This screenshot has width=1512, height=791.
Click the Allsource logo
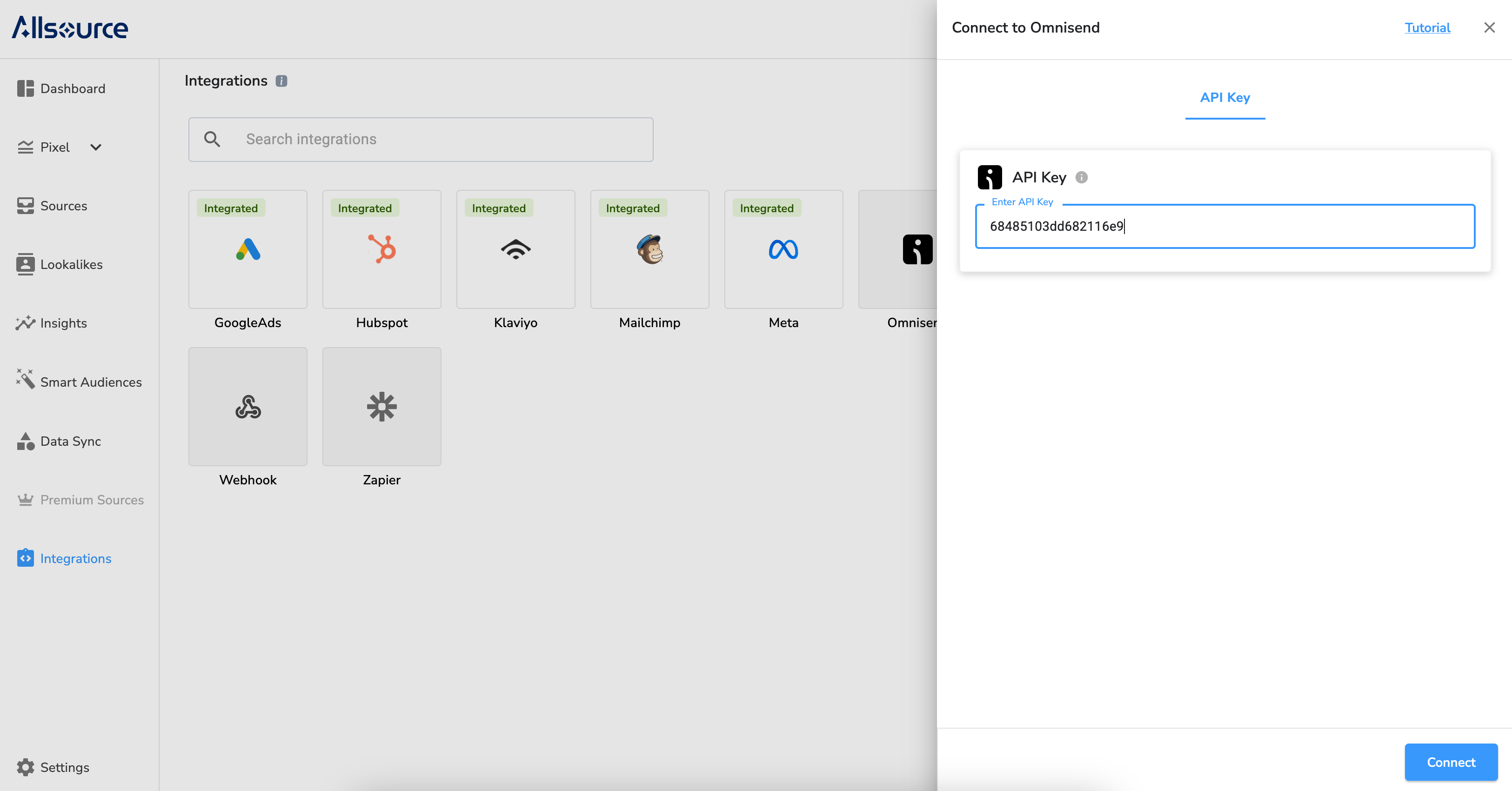pyautogui.click(x=70, y=27)
